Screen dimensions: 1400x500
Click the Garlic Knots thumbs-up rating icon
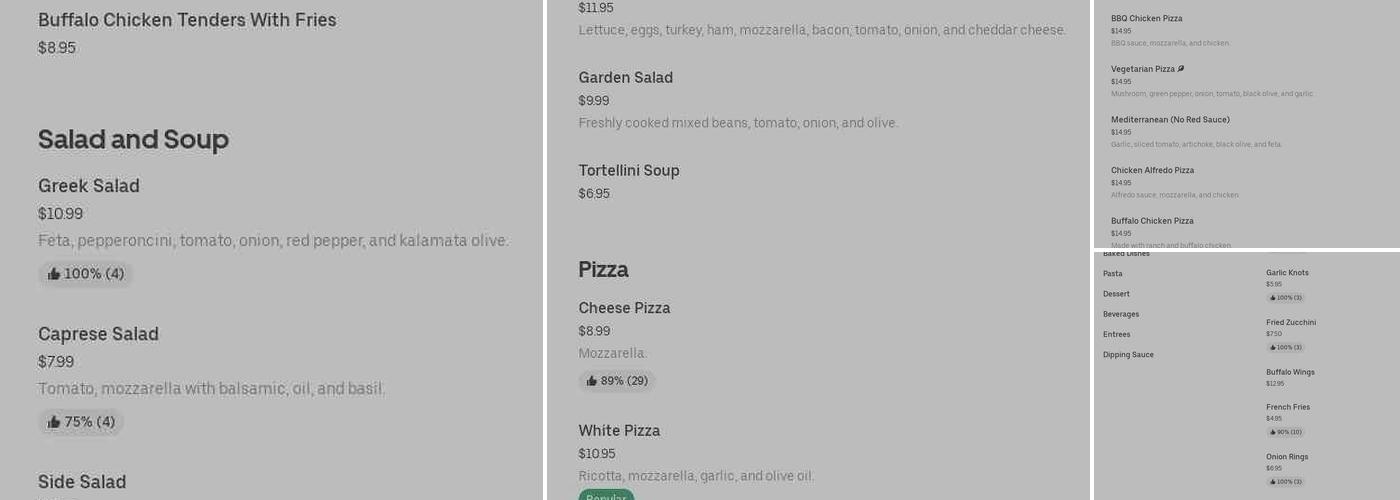click(x=1273, y=298)
